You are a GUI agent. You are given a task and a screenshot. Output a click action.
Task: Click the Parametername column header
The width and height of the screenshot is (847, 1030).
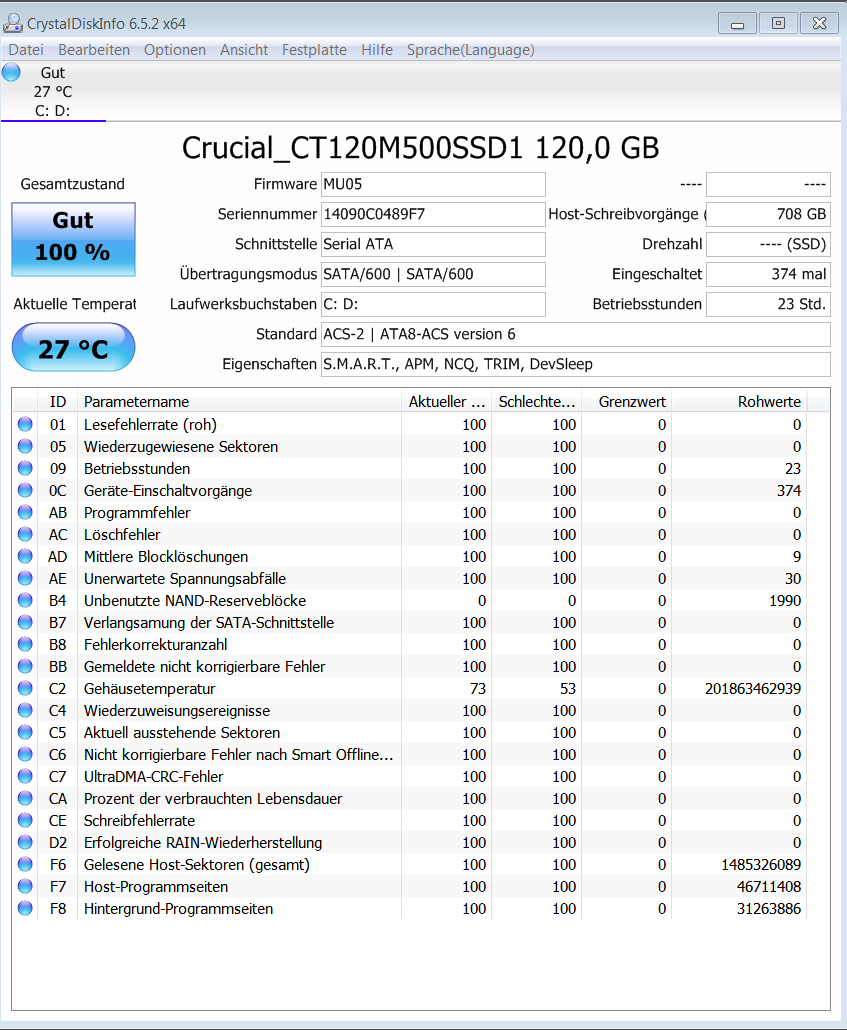pyautogui.click(x=239, y=401)
